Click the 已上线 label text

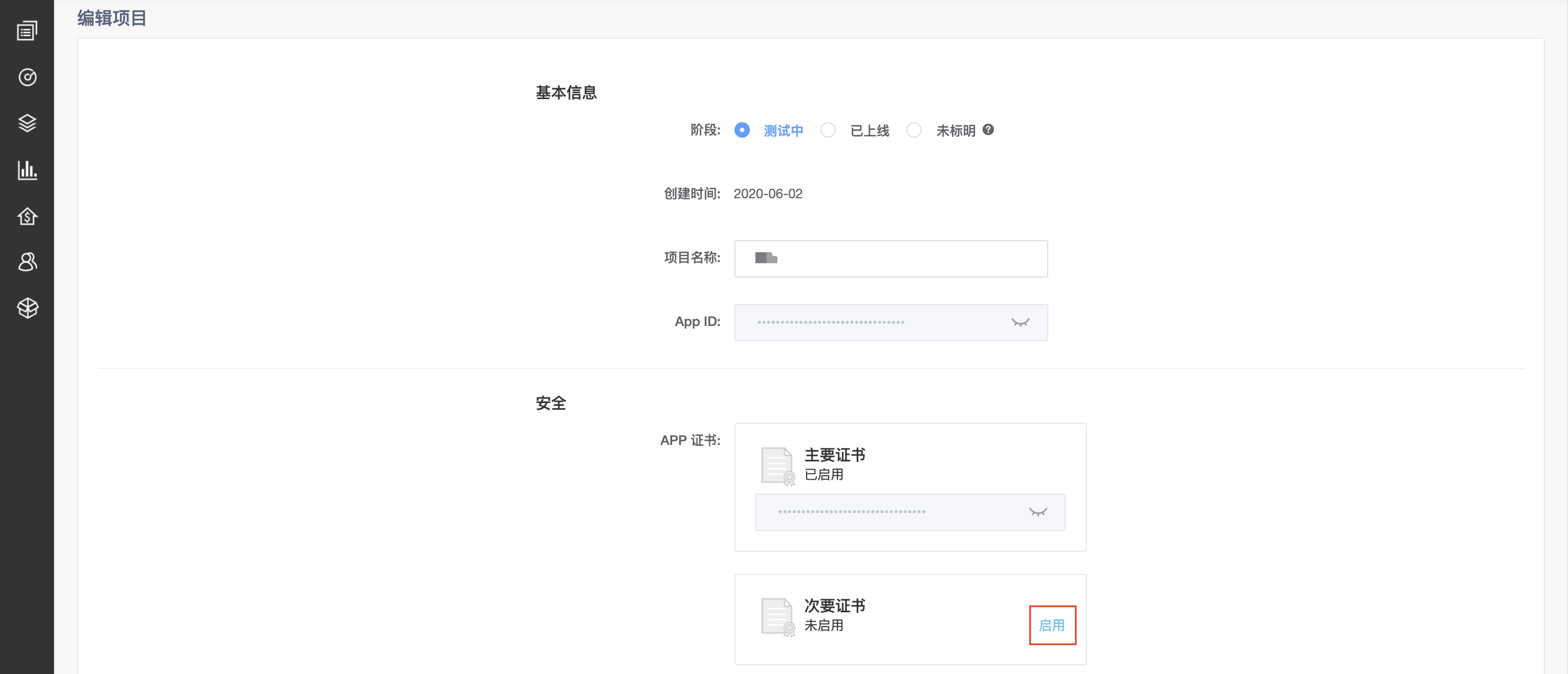869,131
